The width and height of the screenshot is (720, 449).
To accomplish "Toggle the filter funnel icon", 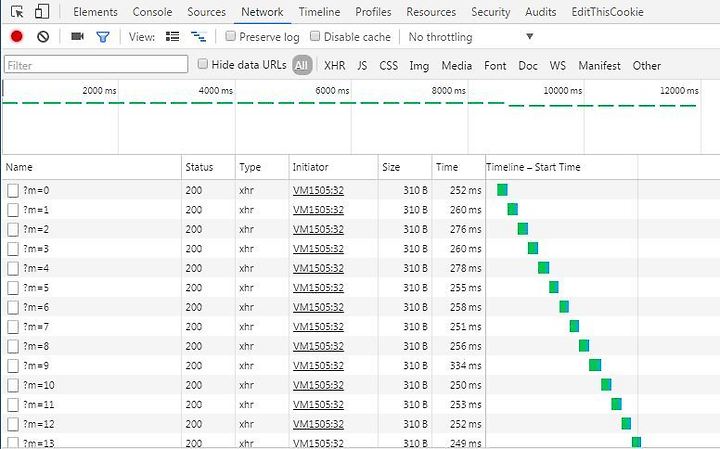I will [x=103, y=37].
